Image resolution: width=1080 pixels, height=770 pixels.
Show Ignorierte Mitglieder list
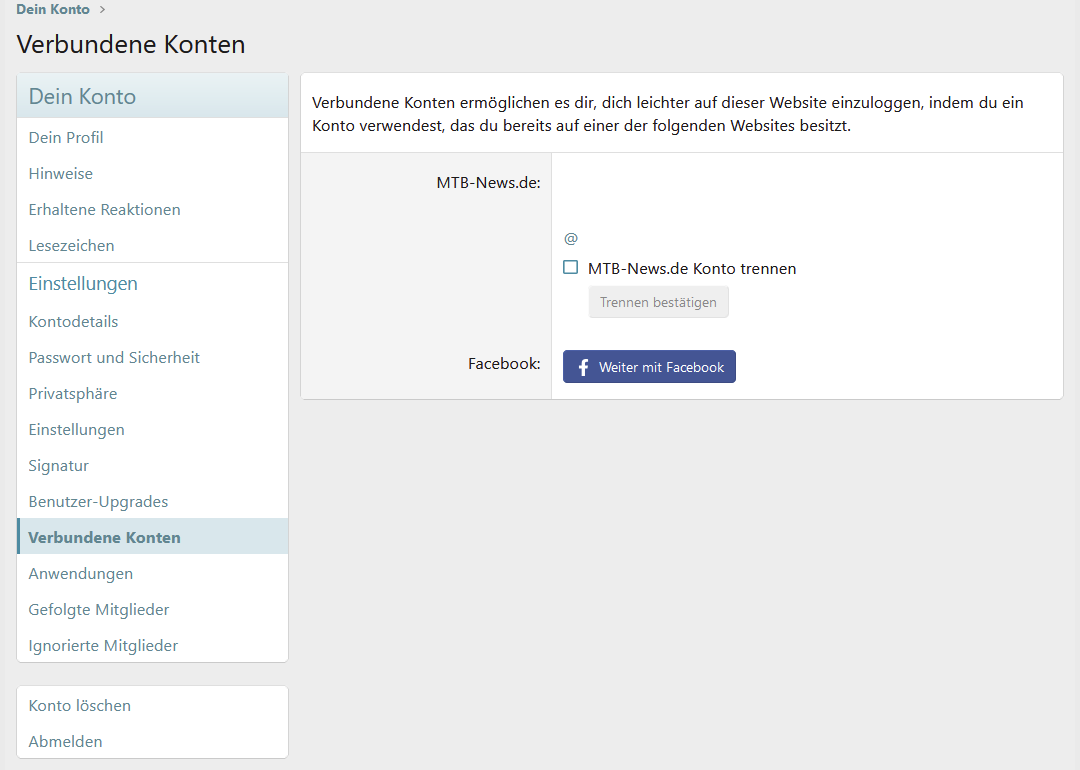(x=152, y=645)
